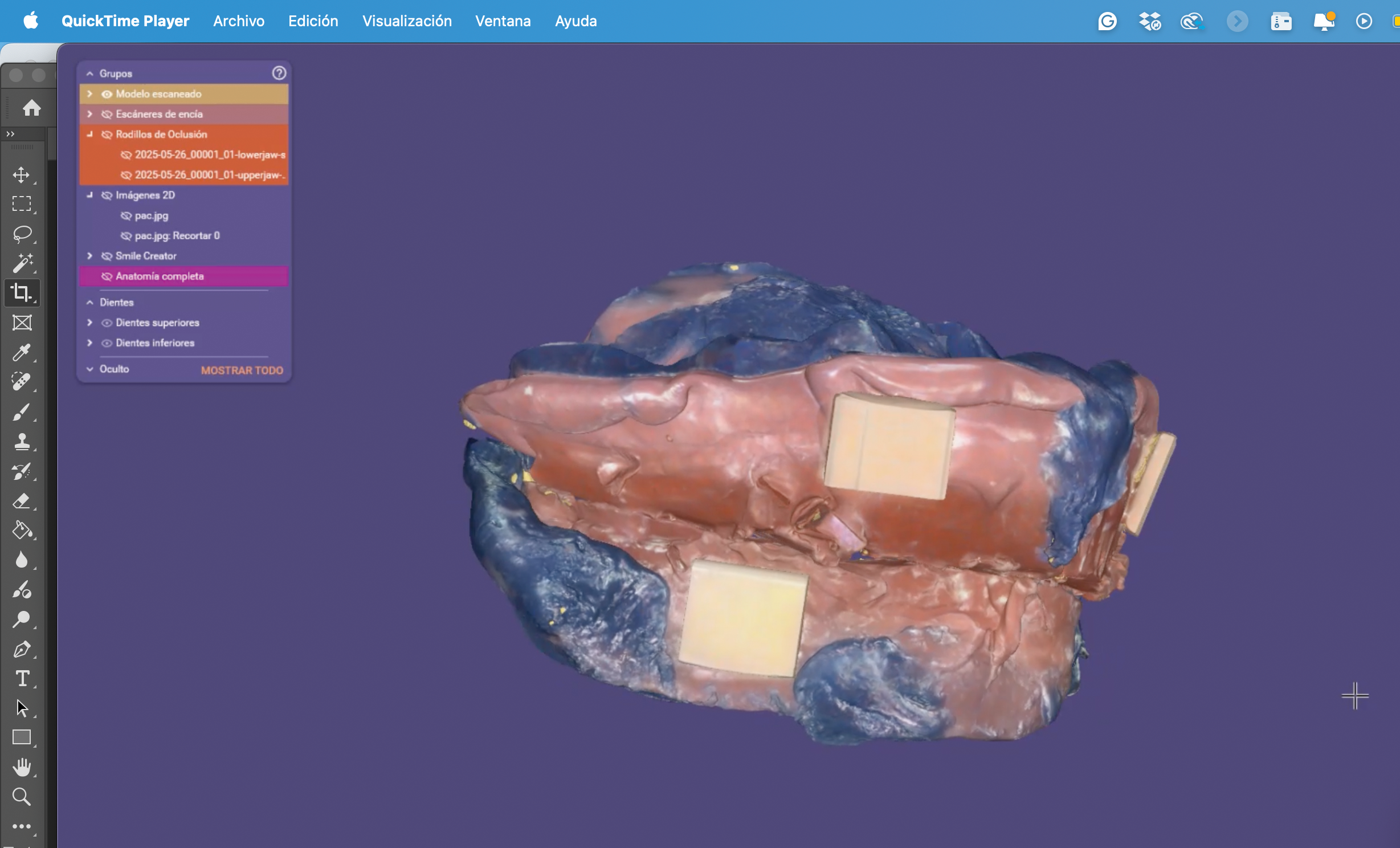
Task: Select the Lasso tool
Action: point(22,234)
